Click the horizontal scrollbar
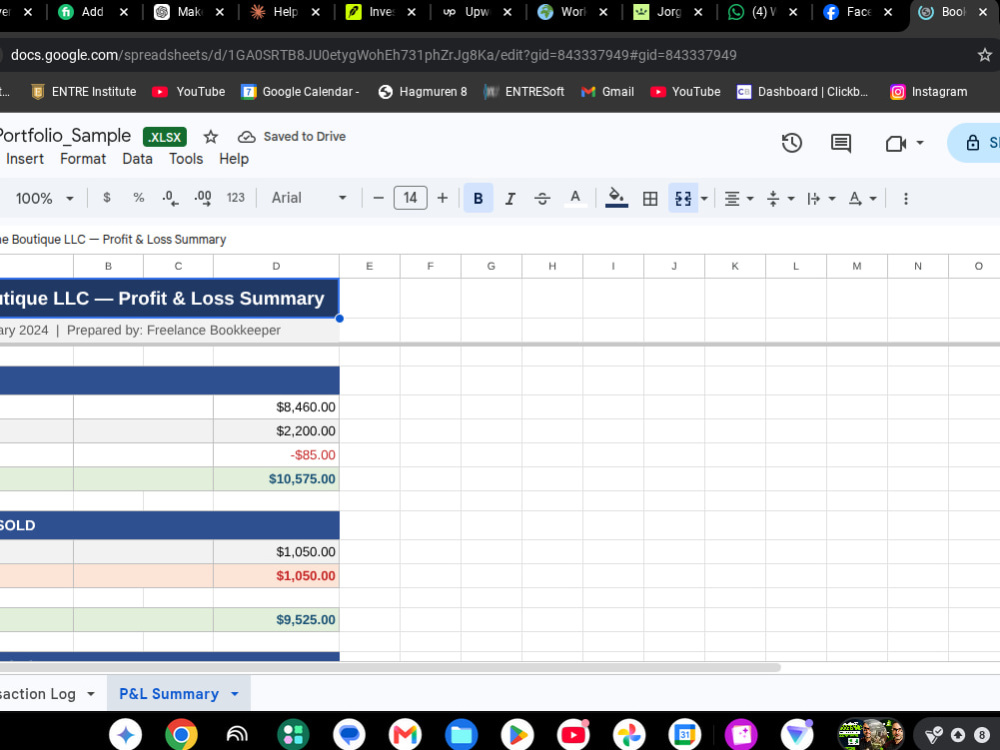 (390, 667)
